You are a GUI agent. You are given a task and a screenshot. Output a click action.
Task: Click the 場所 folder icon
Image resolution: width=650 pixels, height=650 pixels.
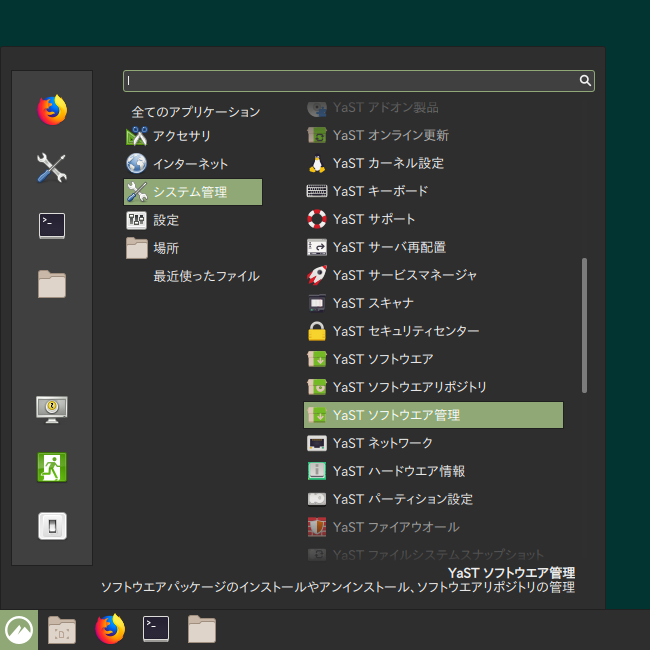(136, 248)
